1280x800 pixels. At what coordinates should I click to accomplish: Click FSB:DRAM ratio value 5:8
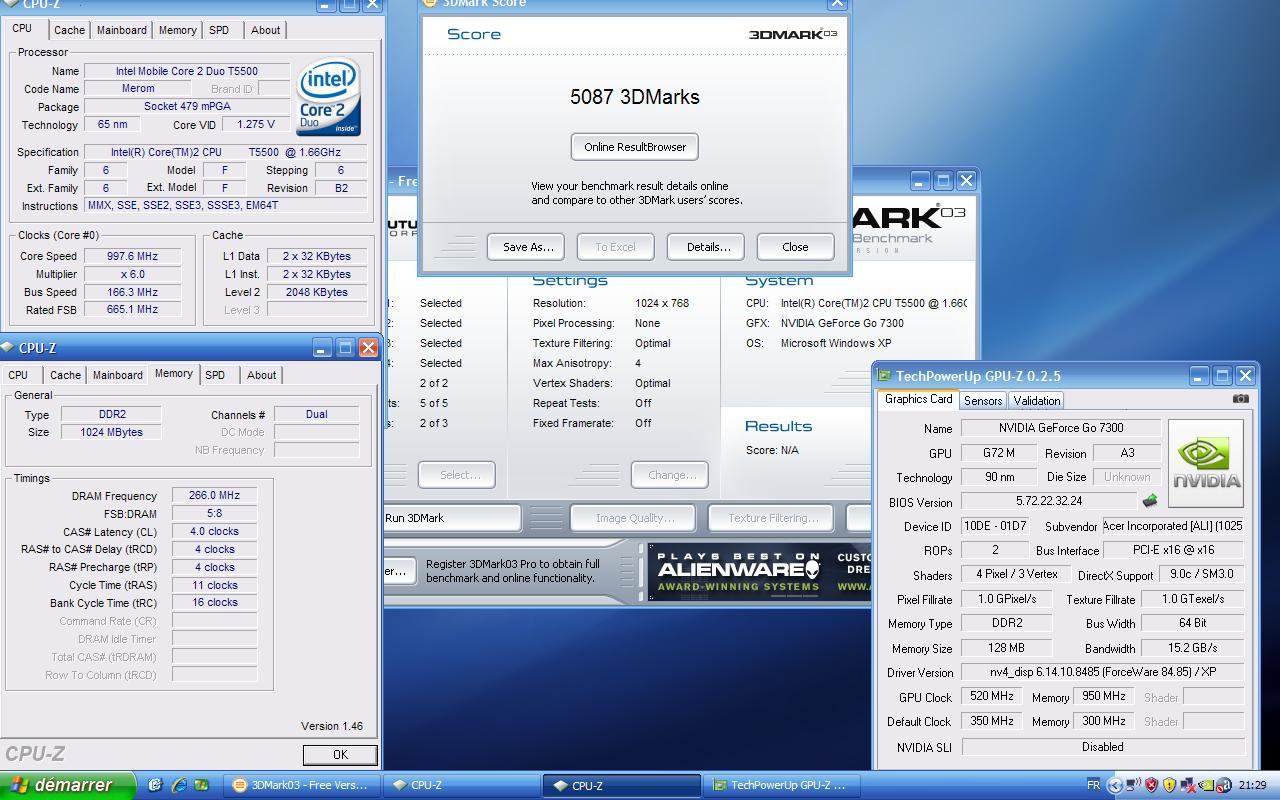click(x=215, y=513)
